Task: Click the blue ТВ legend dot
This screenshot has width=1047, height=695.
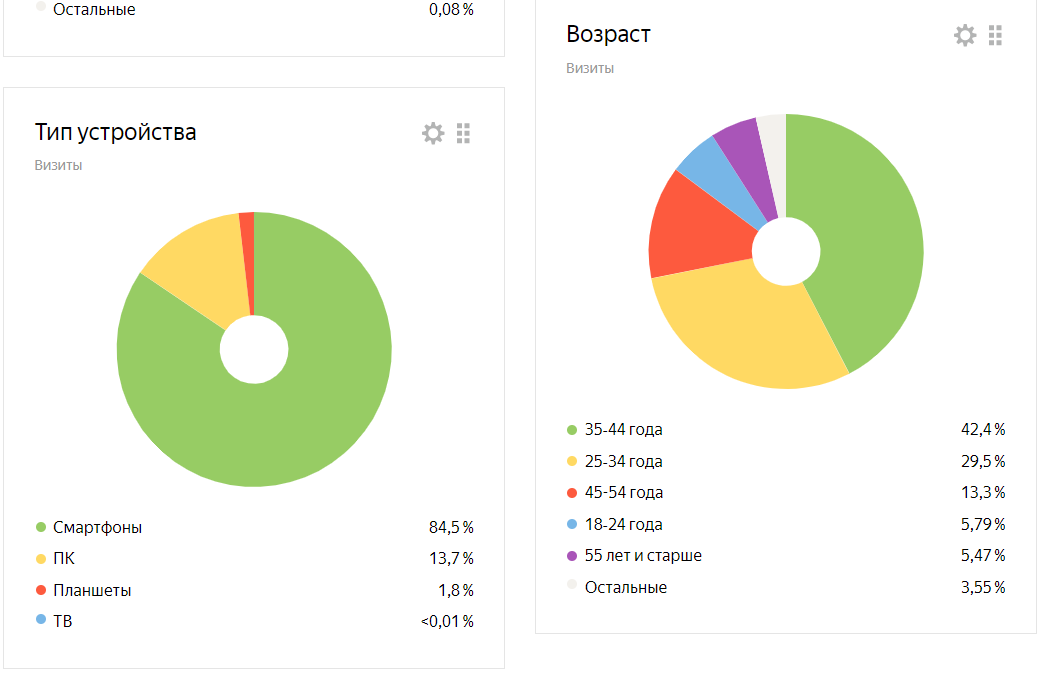Action: click(x=41, y=620)
